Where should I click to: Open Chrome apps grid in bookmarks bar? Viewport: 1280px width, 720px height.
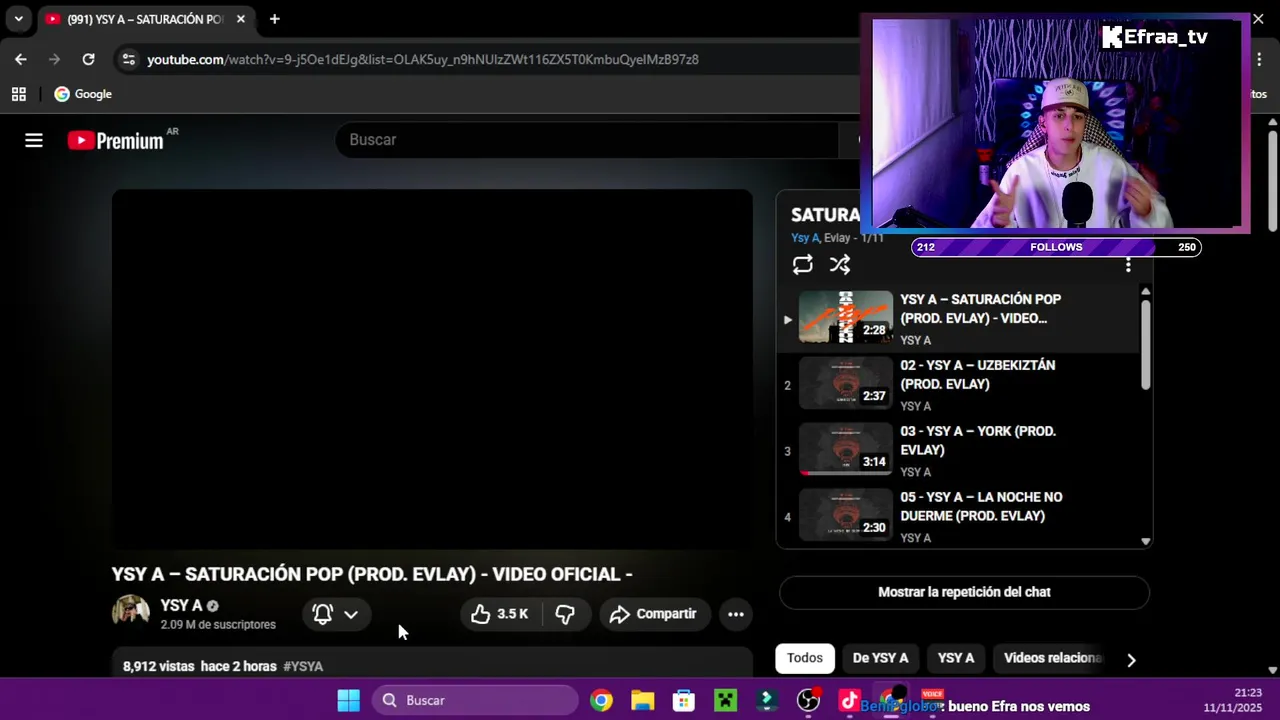point(18,94)
